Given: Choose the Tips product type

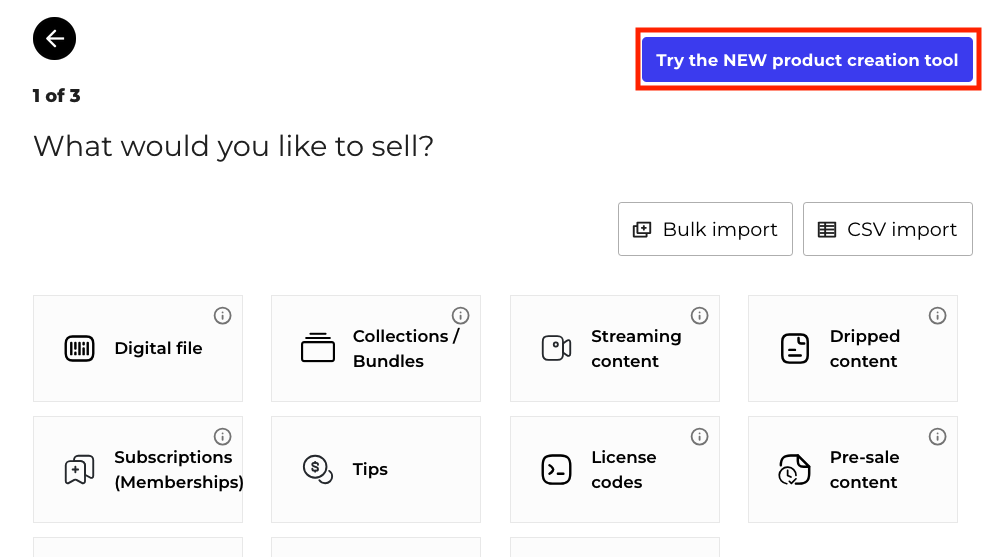Looking at the screenshot, I should click(x=376, y=470).
